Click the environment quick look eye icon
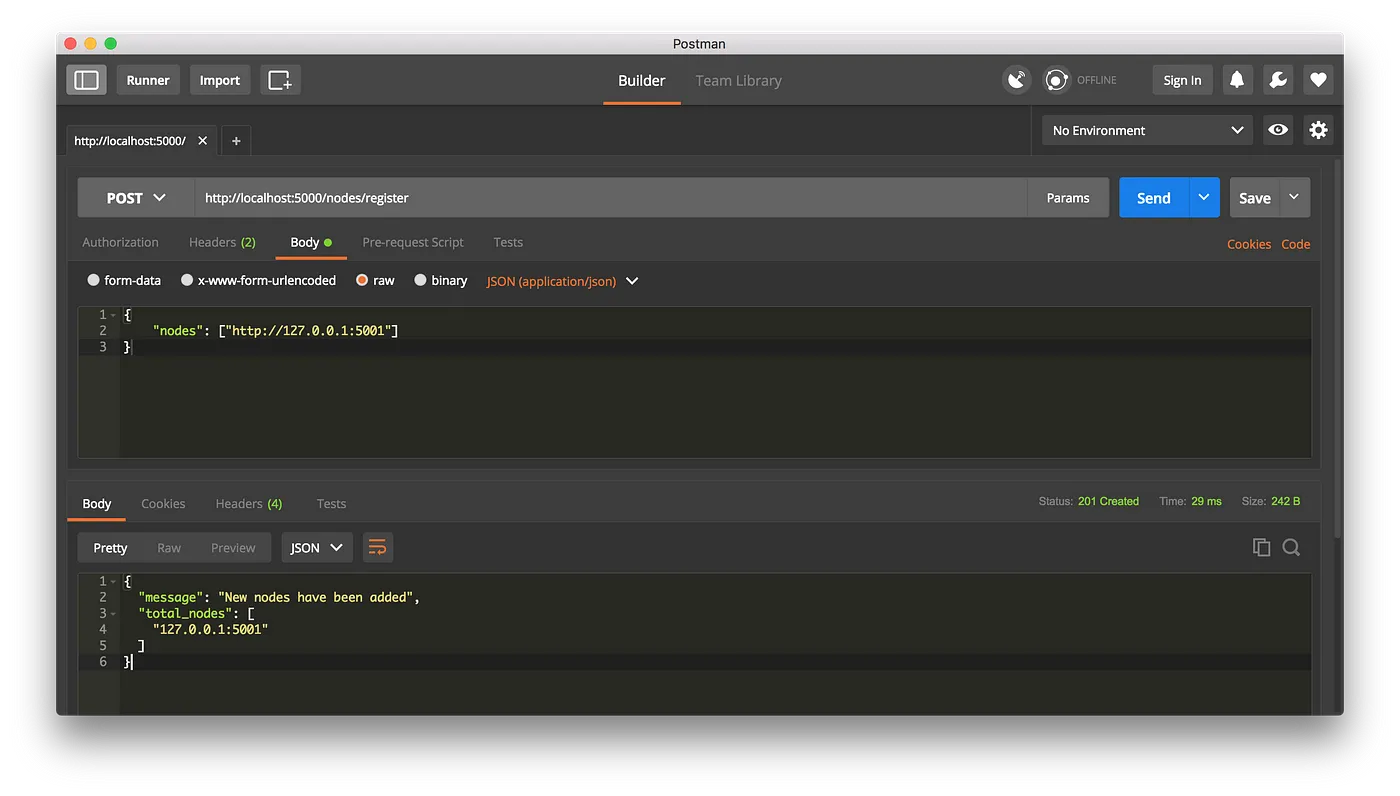Viewport: 1400px width, 796px height. pos(1278,130)
